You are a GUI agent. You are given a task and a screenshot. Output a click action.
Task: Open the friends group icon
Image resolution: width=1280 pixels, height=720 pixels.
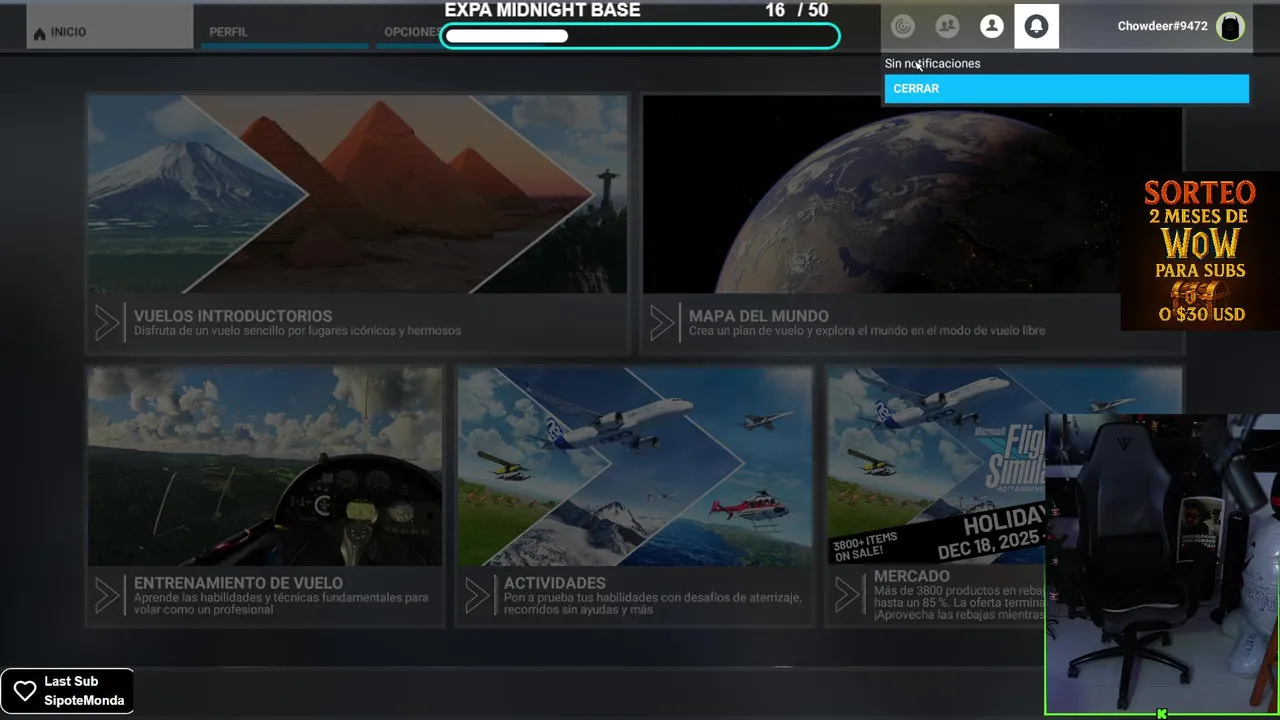click(947, 27)
